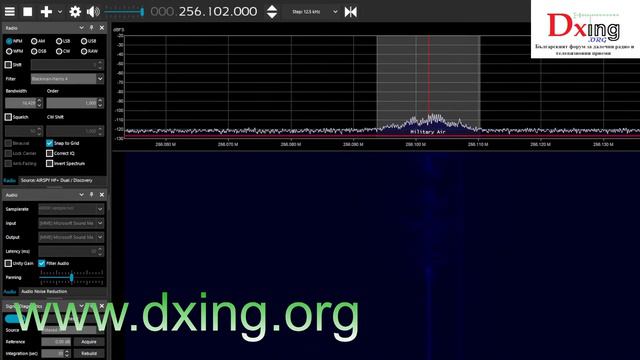
Task: Click the Integration (sec) spinner
Action: click(x=56, y=353)
